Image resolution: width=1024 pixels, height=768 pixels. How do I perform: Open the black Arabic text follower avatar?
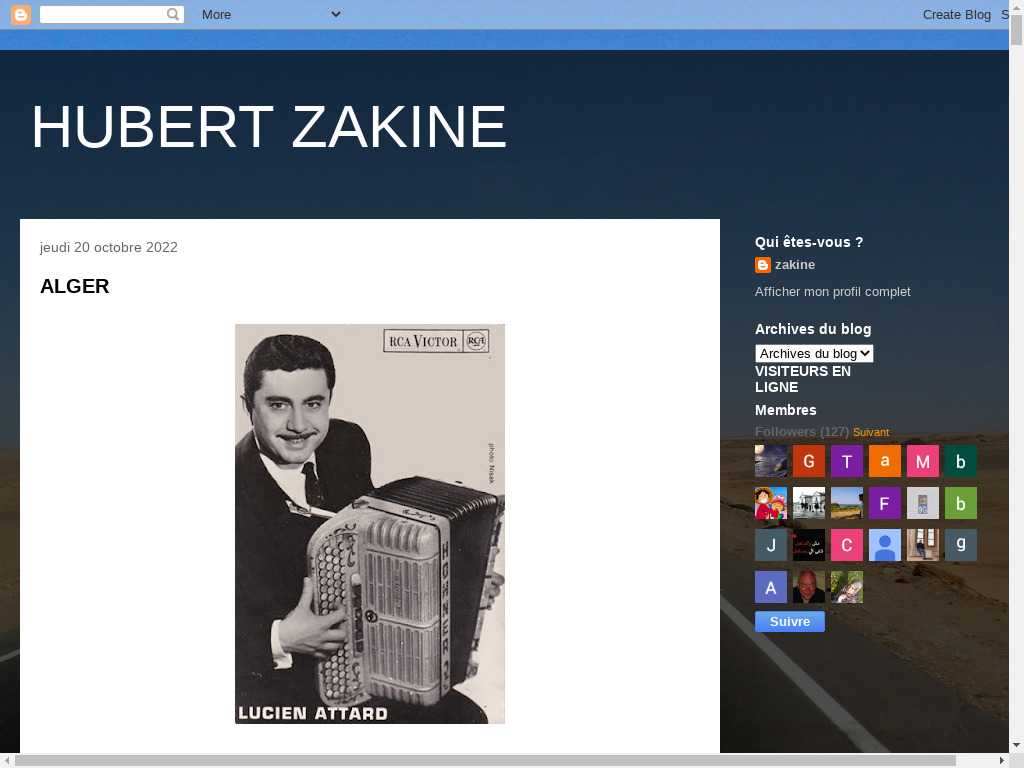(x=808, y=545)
